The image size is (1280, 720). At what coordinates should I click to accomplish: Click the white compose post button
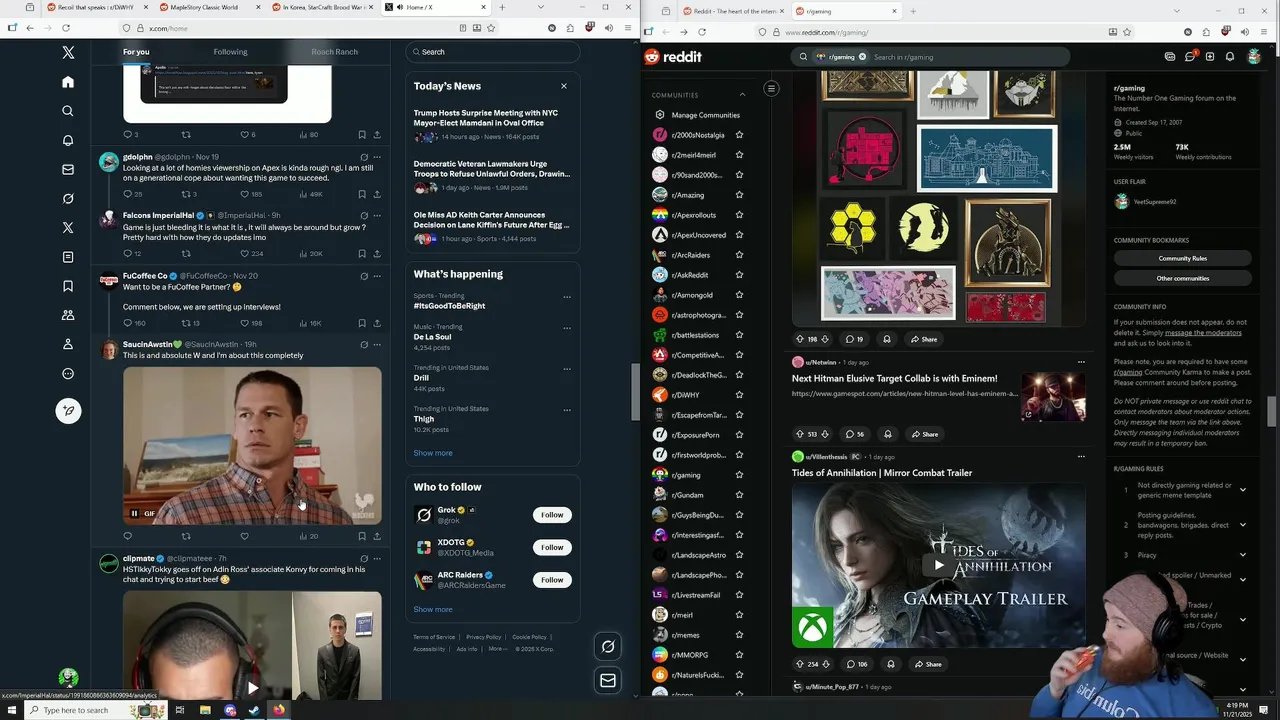(68, 411)
